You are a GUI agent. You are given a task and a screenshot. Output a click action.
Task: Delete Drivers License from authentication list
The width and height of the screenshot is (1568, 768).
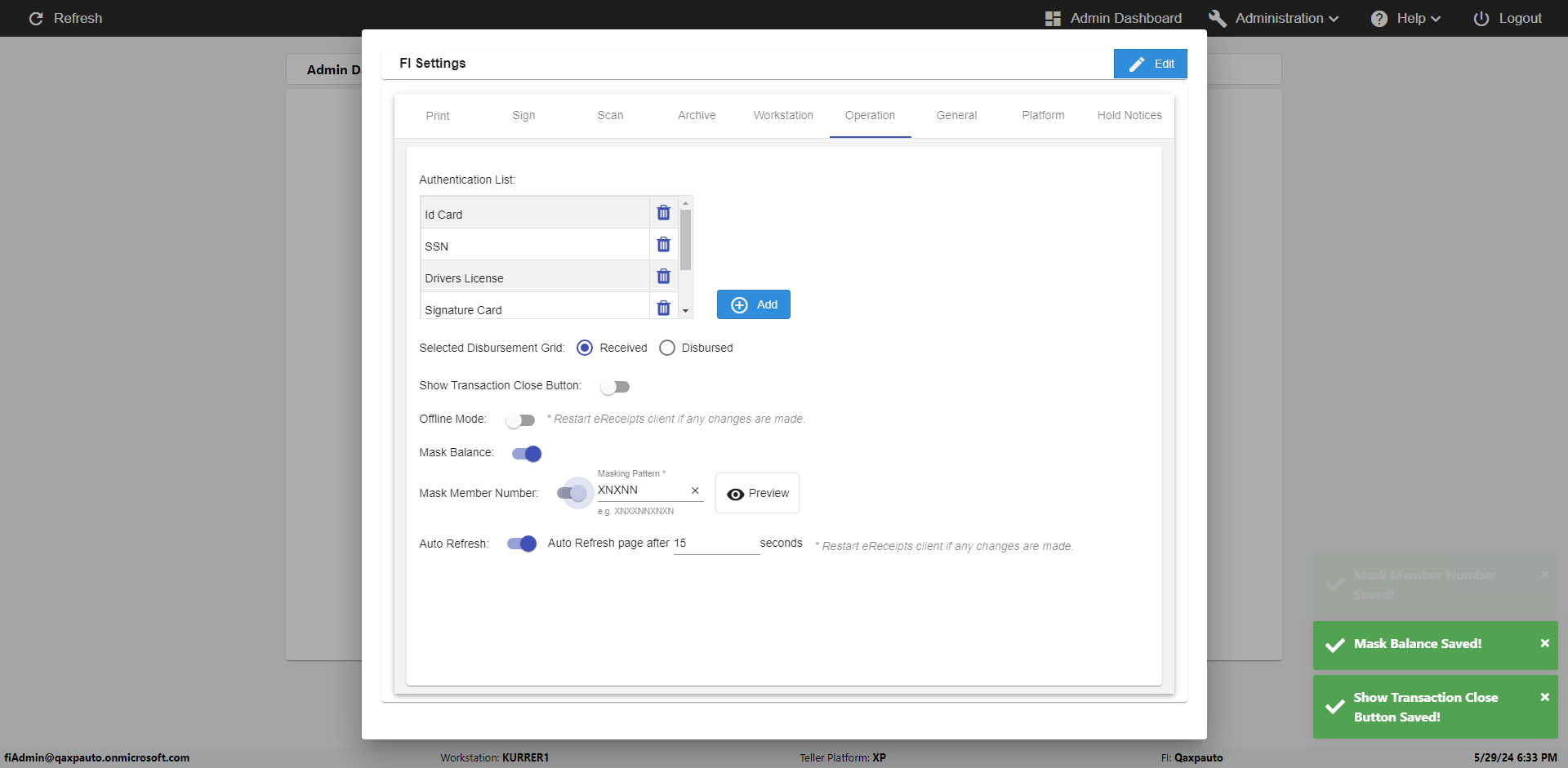663,277
